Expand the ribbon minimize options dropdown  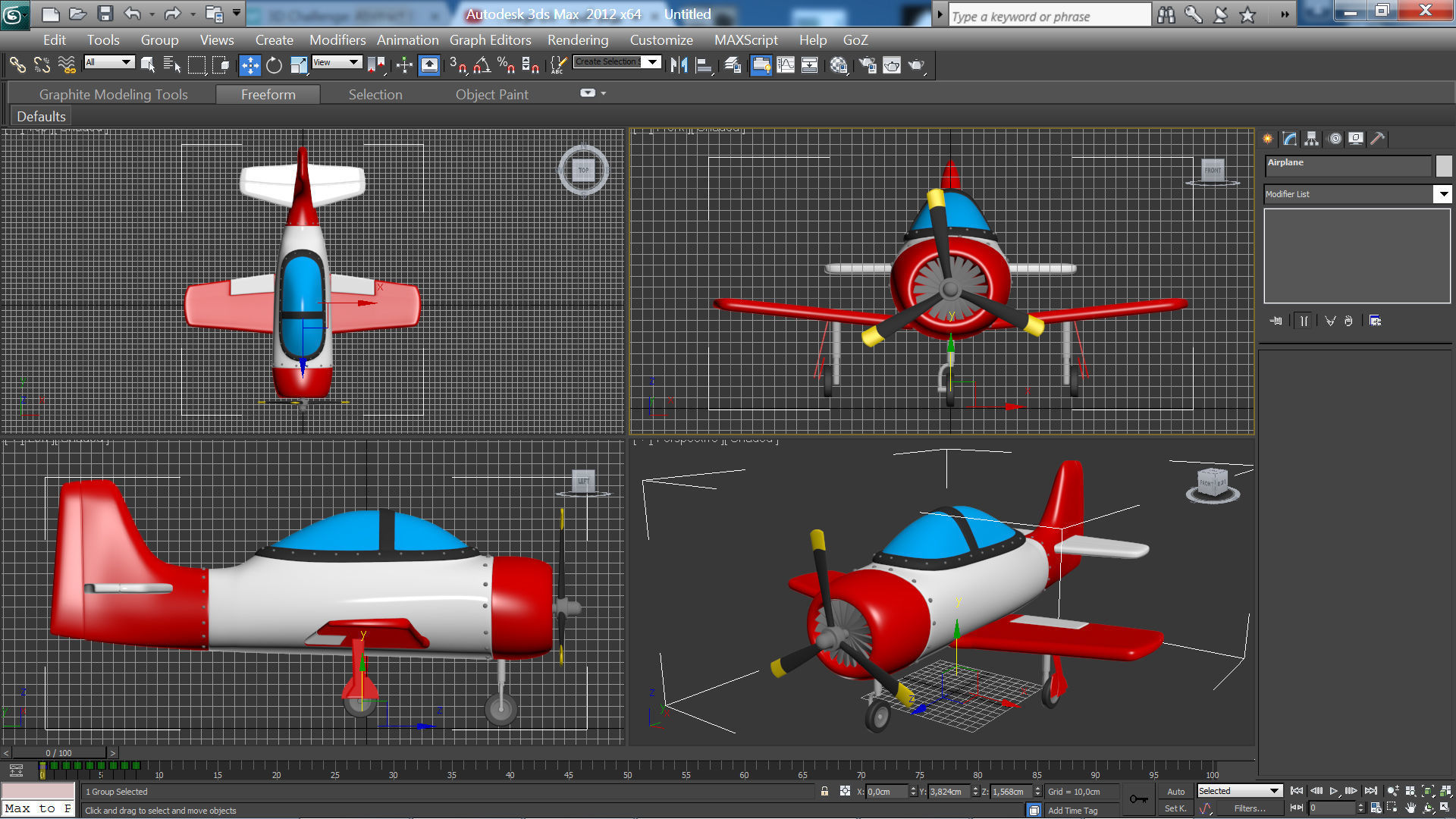604,93
